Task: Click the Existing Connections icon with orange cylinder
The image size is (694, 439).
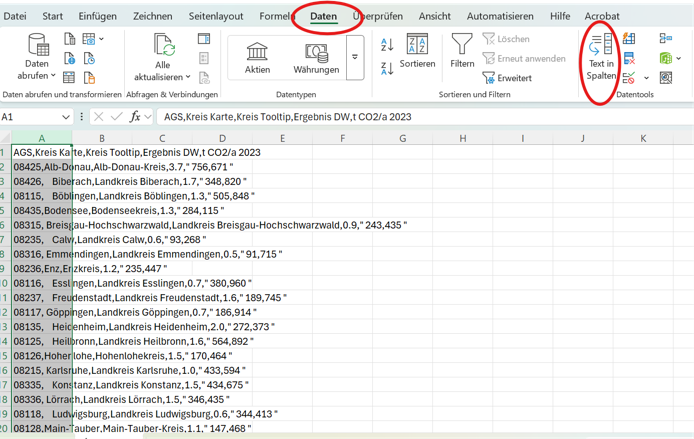Action: (x=89, y=78)
